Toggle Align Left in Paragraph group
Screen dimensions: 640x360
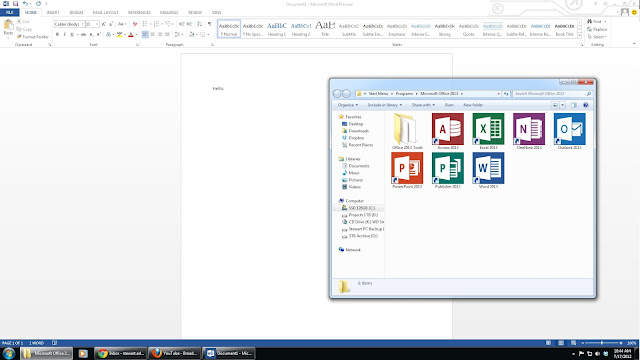pyautogui.click(x=145, y=35)
